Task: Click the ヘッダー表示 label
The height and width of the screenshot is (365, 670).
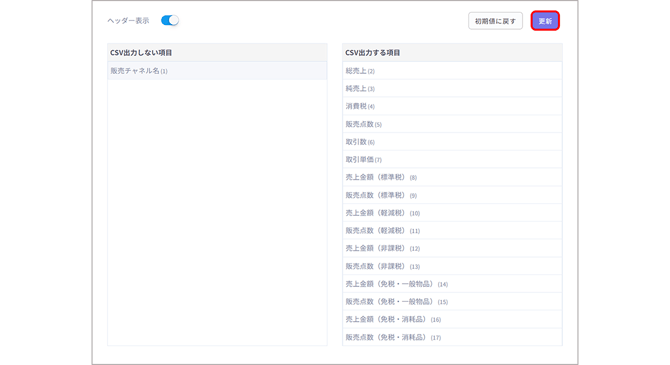Action: click(128, 21)
